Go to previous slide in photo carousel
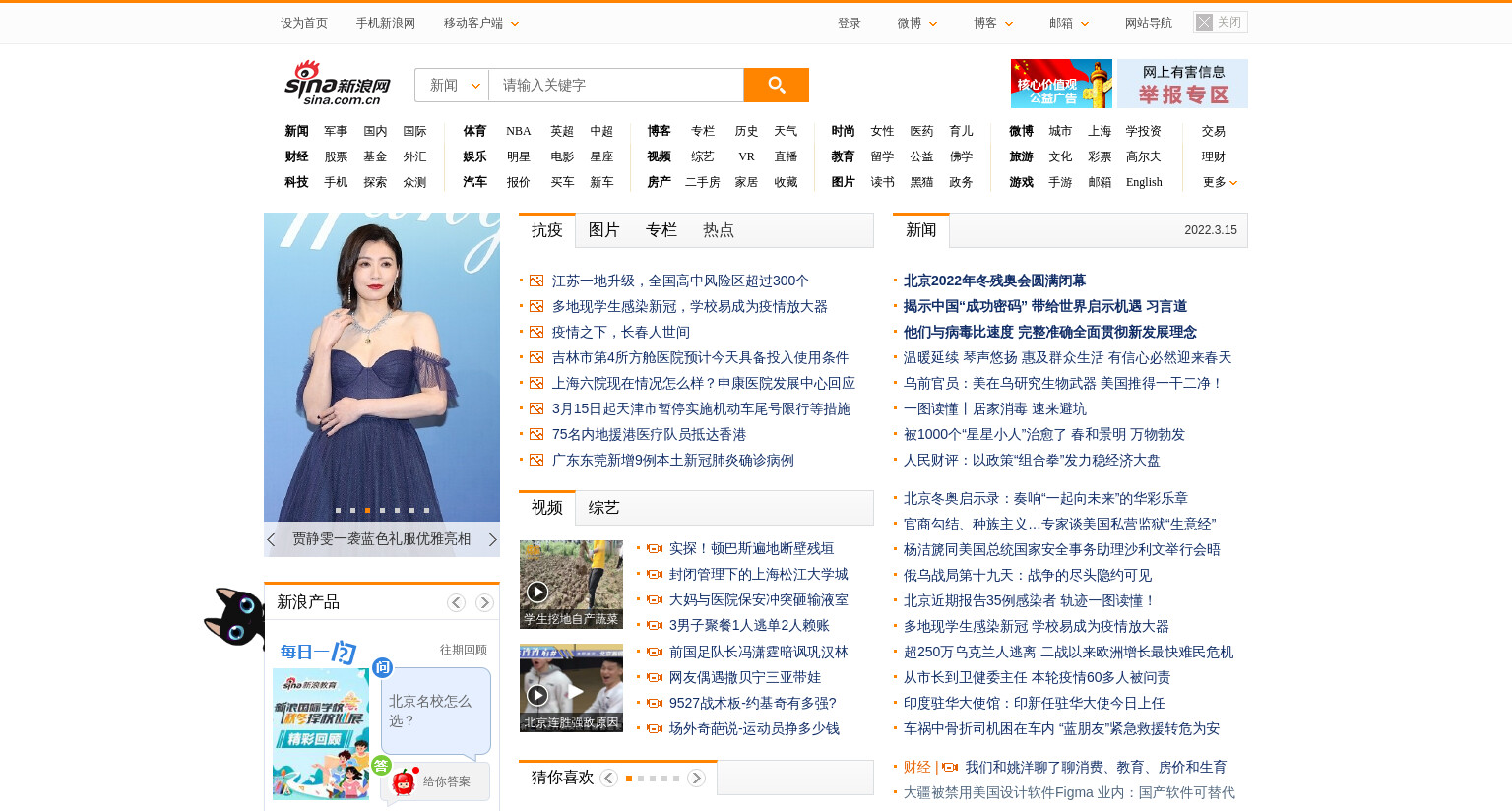The width and height of the screenshot is (1512, 811). [272, 539]
